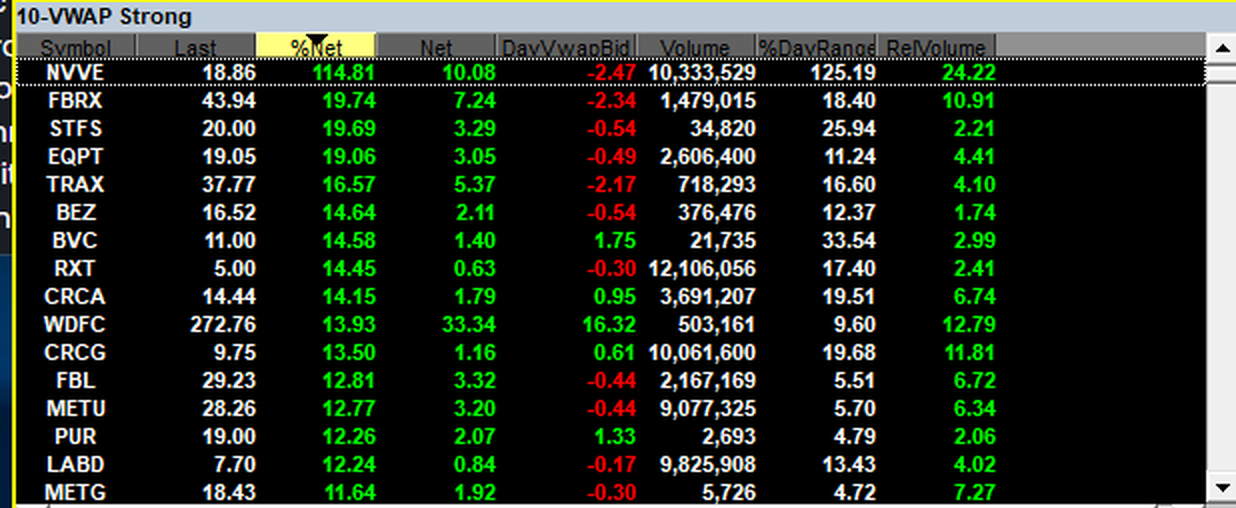Viewport: 1236px width, 508px height.
Task: Click NVVE %Net value 114.81
Action: pos(342,72)
